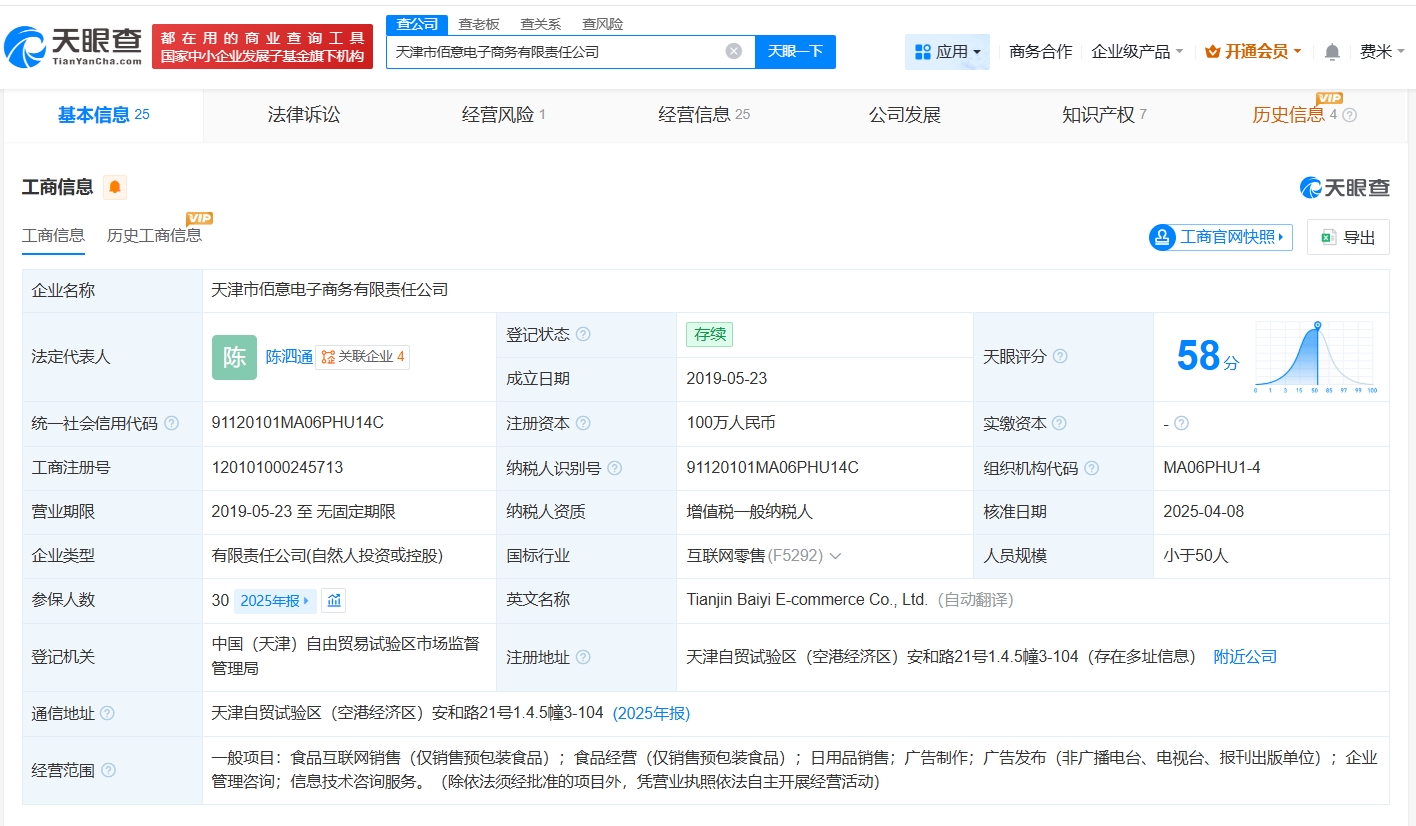Click the approval date 2025-04-08
1416x826 pixels.
(x=1204, y=511)
